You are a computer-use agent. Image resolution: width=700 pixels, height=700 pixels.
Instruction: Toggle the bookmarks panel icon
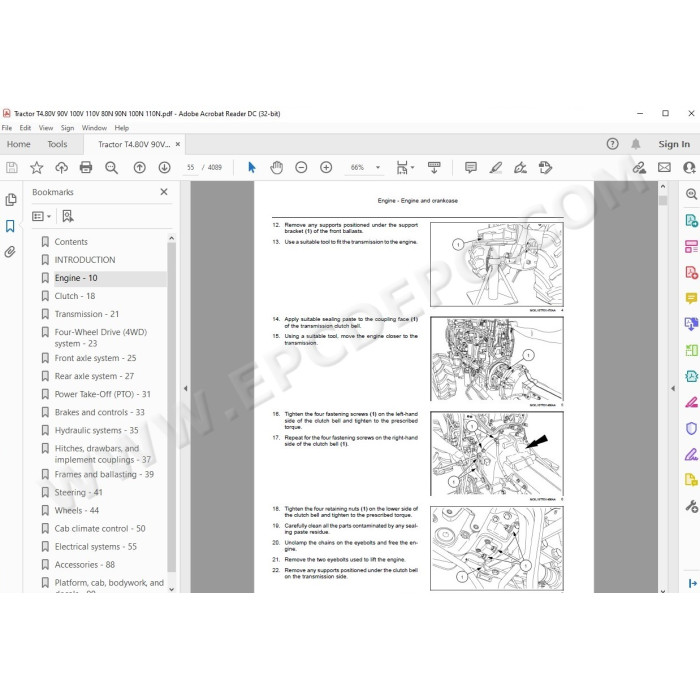click(x=10, y=226)
